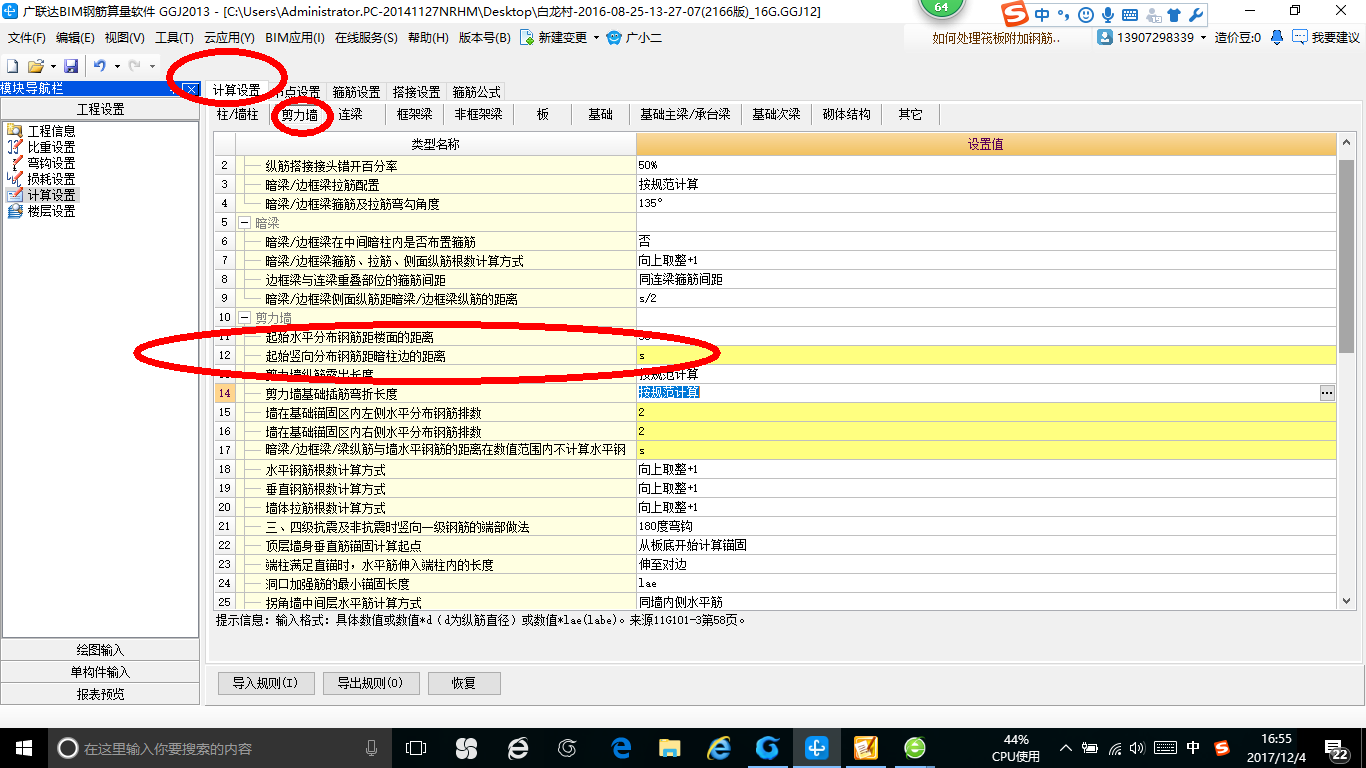Switch to the 箍筋设置 tab
This screenshot has height=768, width=1366.
[x=356, y=92]
